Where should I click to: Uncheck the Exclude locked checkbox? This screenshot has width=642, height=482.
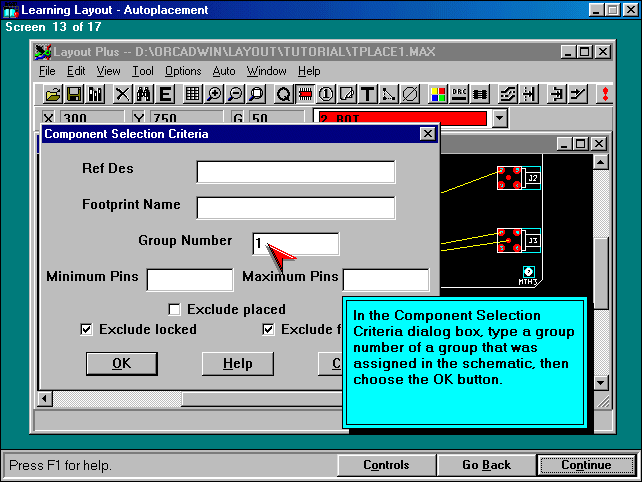(86, 330)
